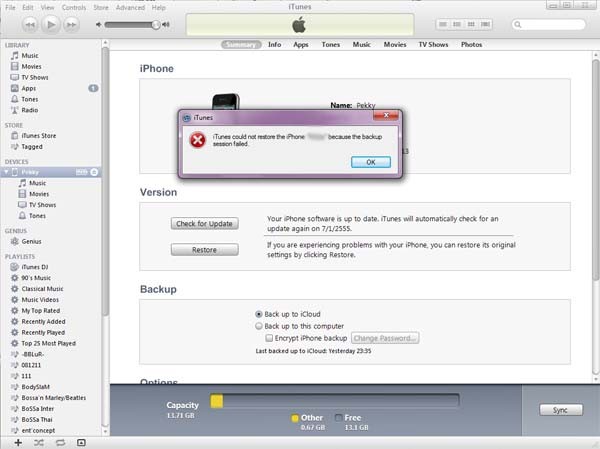Click the search field in toolbar

pos(549,24)
